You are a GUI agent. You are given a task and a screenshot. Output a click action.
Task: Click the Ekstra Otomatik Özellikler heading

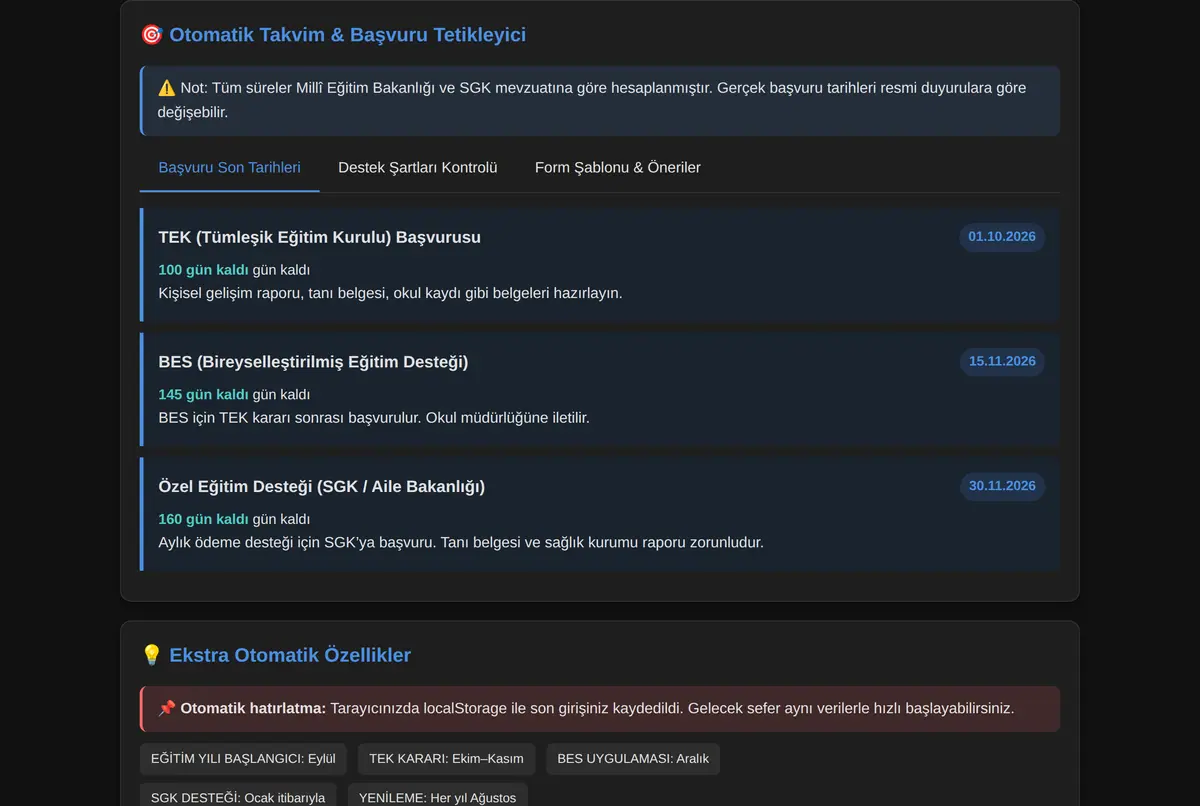290,655
